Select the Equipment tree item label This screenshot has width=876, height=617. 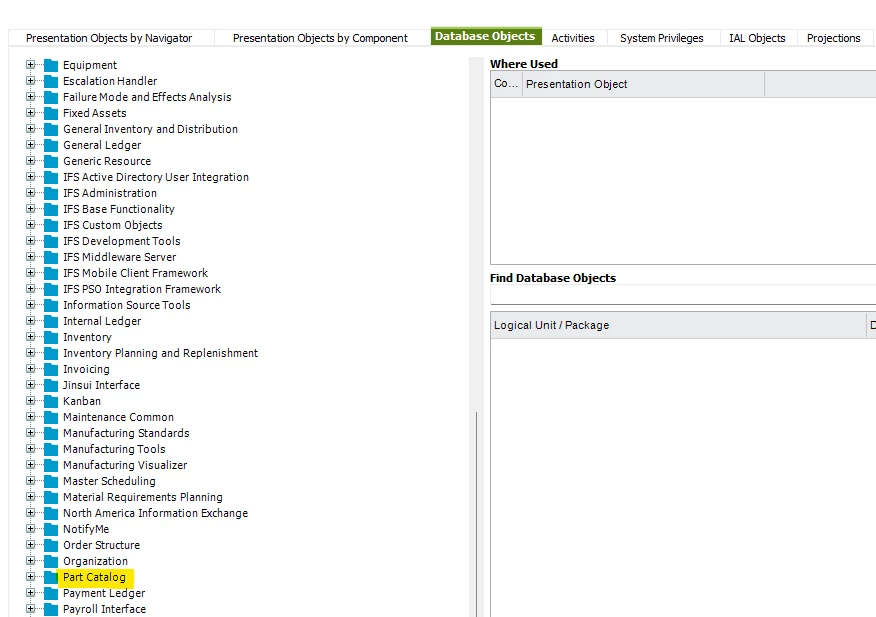tap(90, 65)
